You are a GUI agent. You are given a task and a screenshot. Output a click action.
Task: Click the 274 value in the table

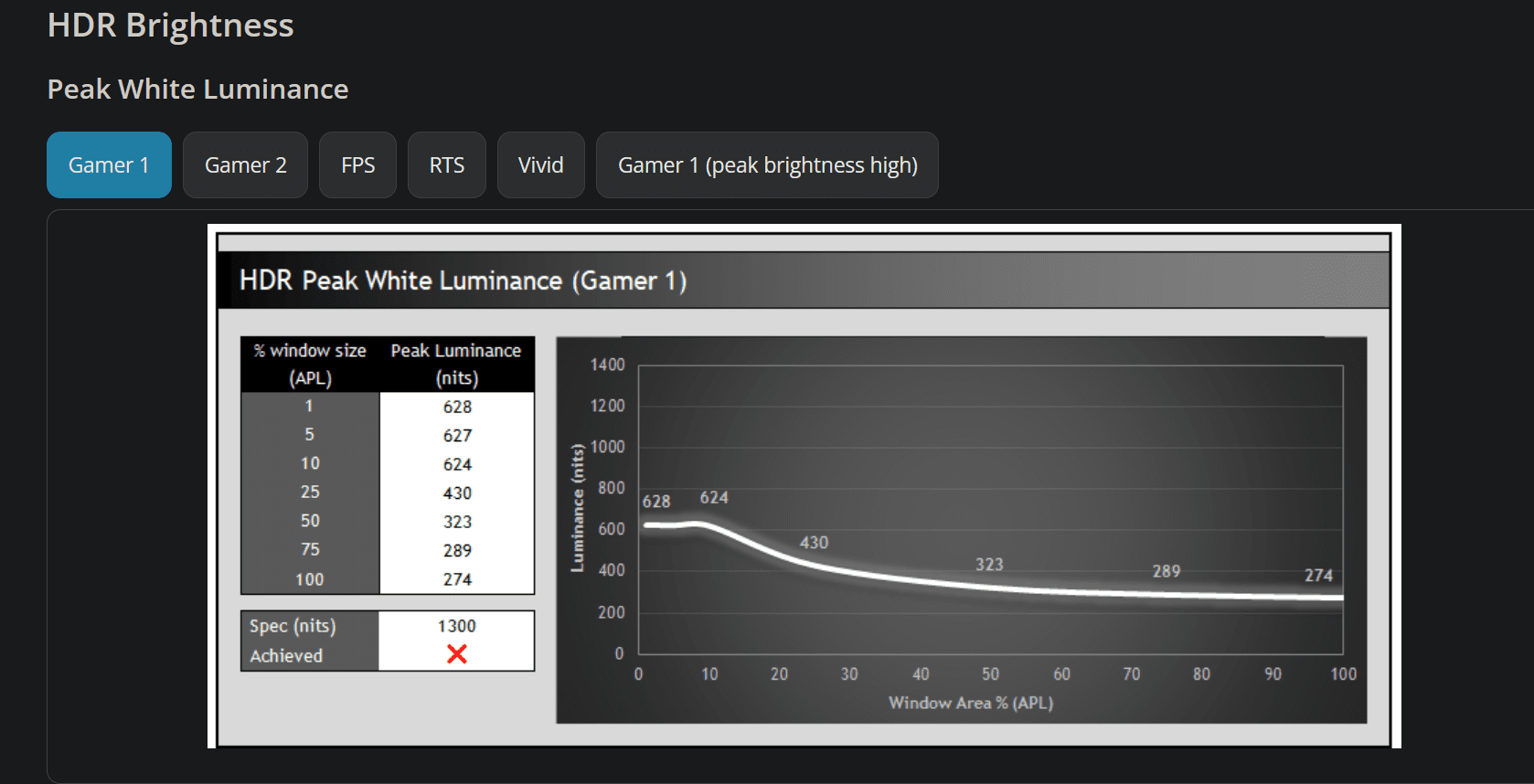[457, 579]
